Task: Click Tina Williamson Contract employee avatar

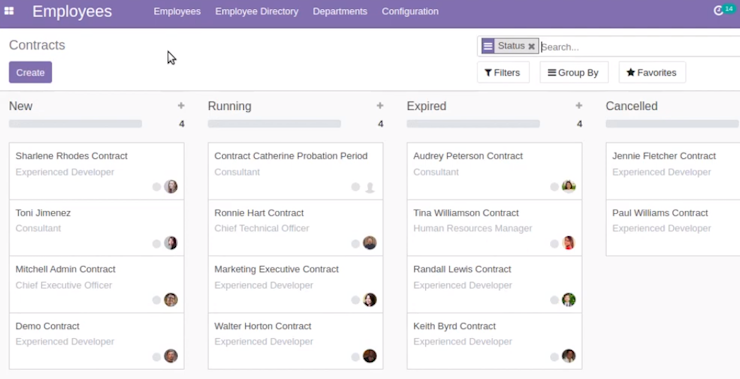Action: click(569, 243)
